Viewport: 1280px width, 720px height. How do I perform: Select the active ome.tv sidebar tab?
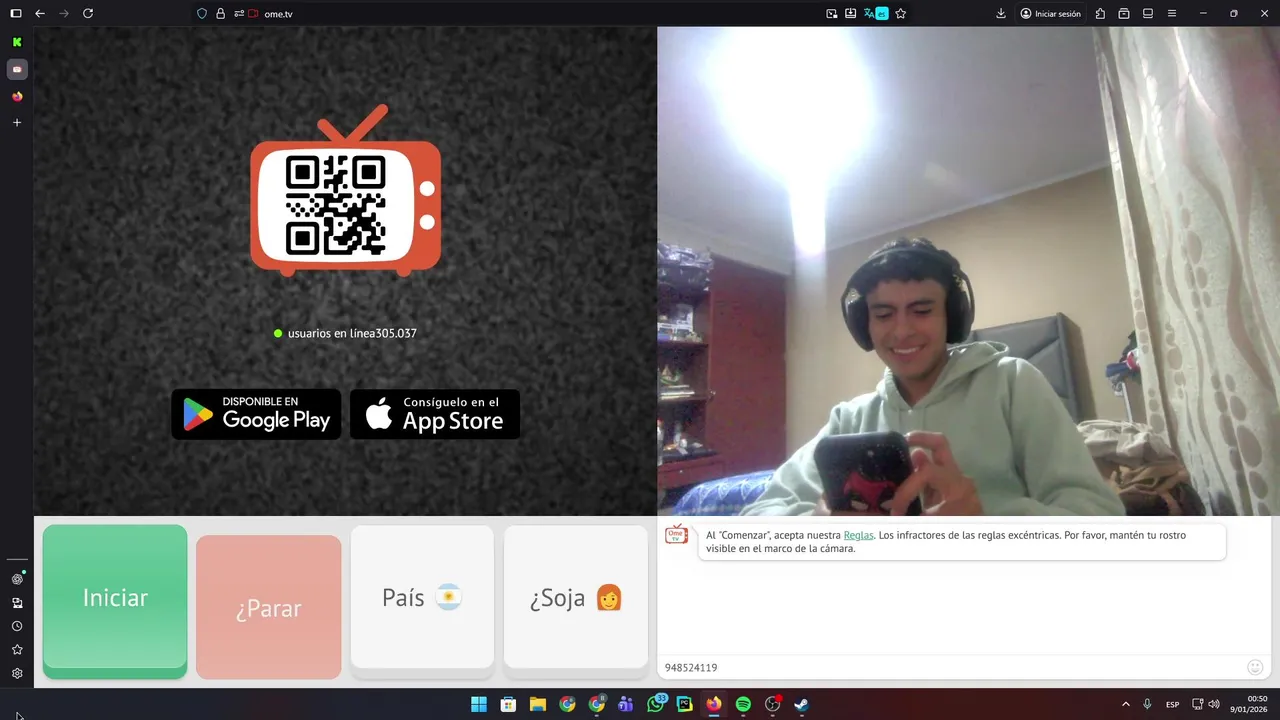click(17, 69)
